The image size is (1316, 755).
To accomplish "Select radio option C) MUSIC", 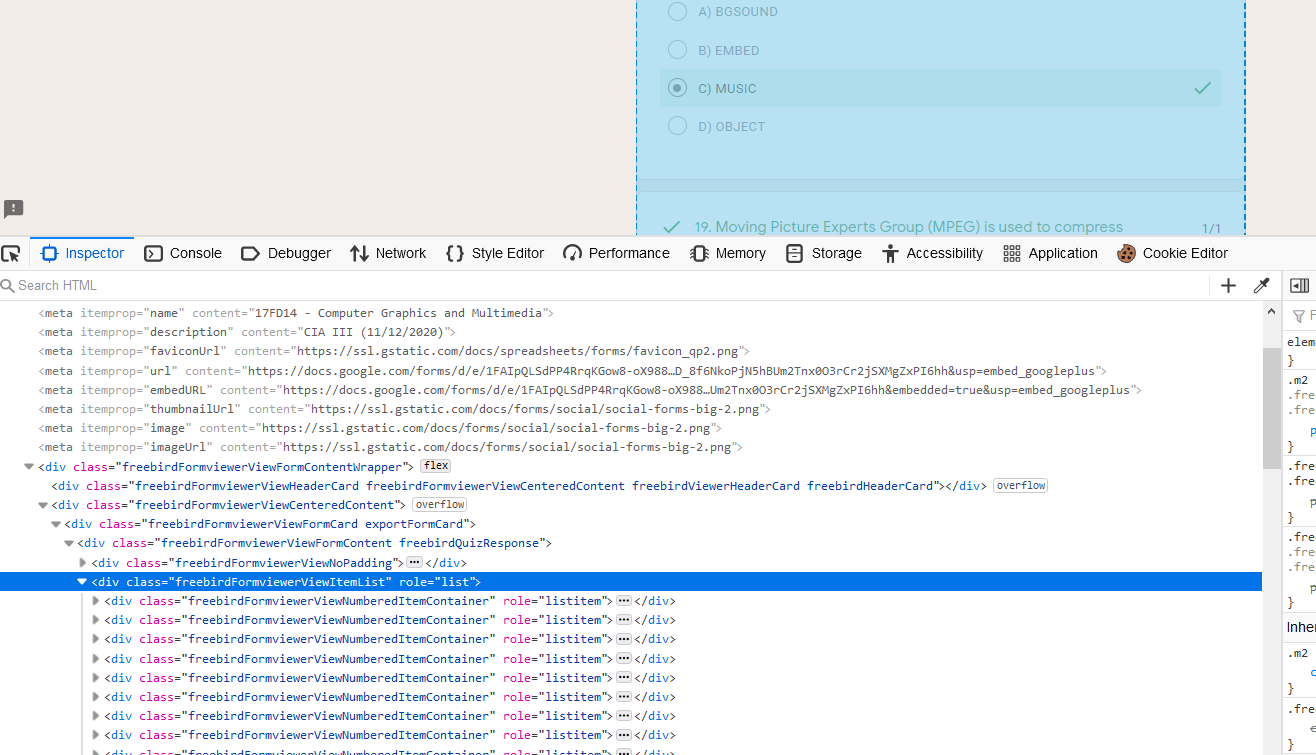I will [678, 88].
